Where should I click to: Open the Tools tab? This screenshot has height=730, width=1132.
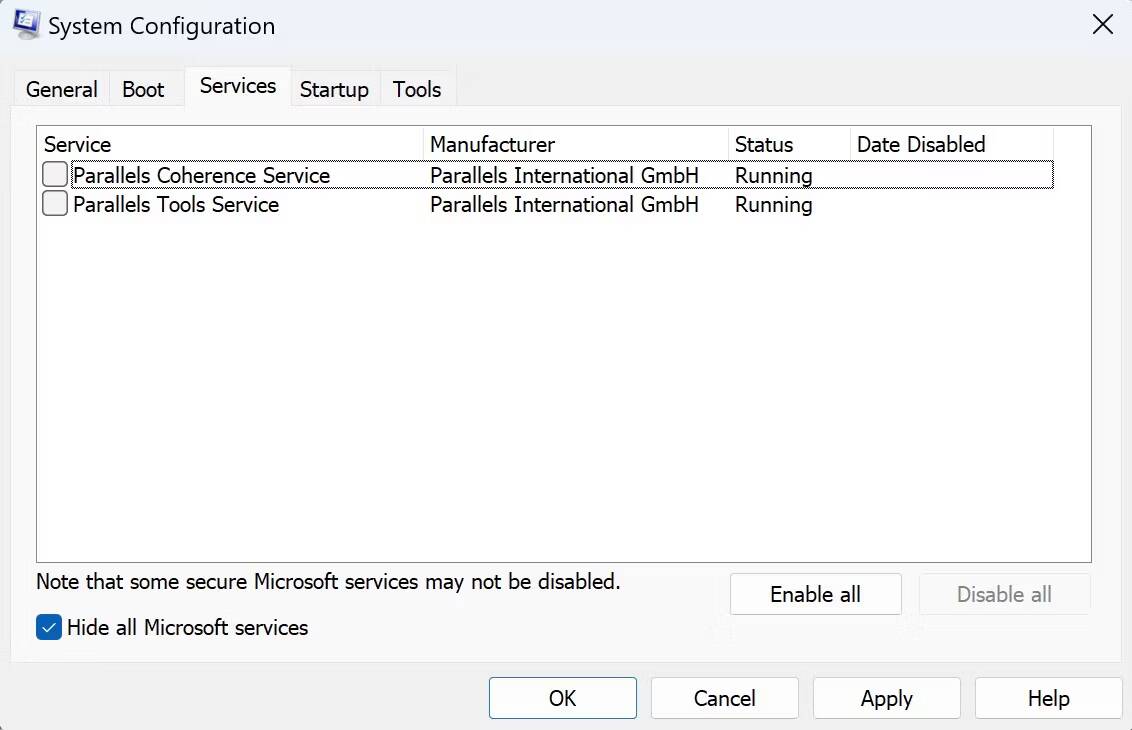point(417,90)
